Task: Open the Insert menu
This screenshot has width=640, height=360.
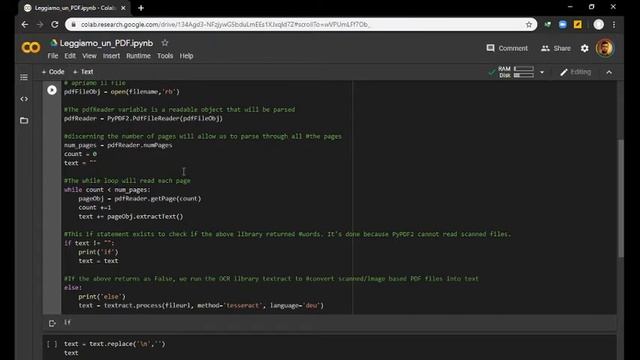Action: click(111, 56)
